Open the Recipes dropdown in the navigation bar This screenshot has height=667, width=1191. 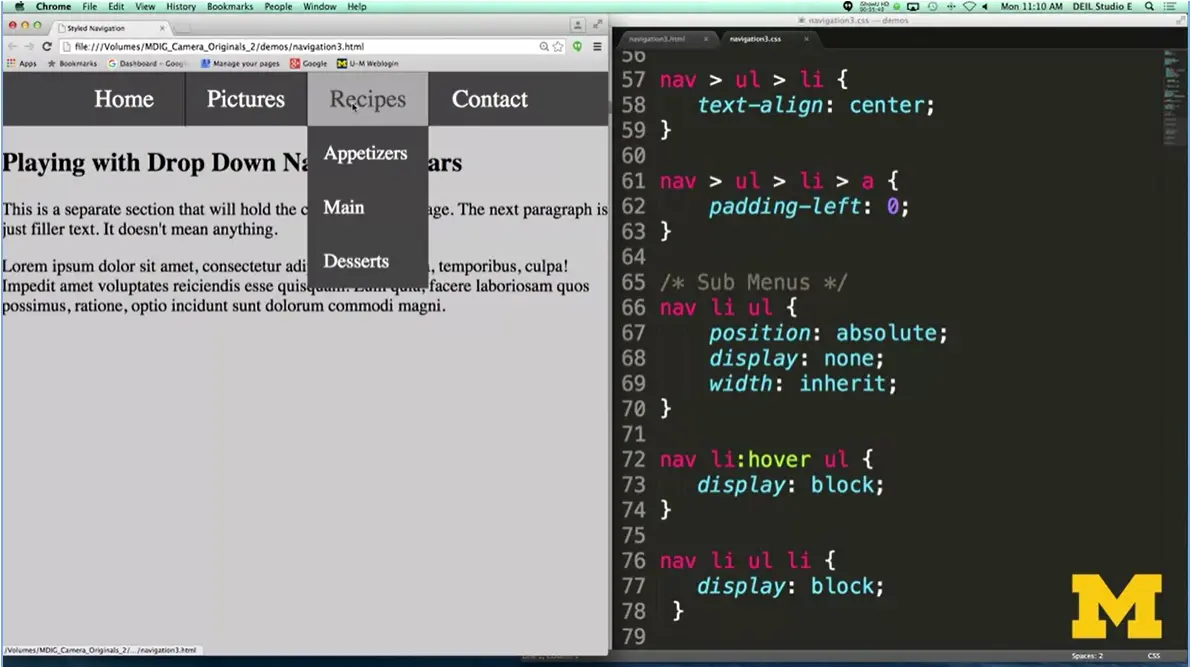point(367,99)
